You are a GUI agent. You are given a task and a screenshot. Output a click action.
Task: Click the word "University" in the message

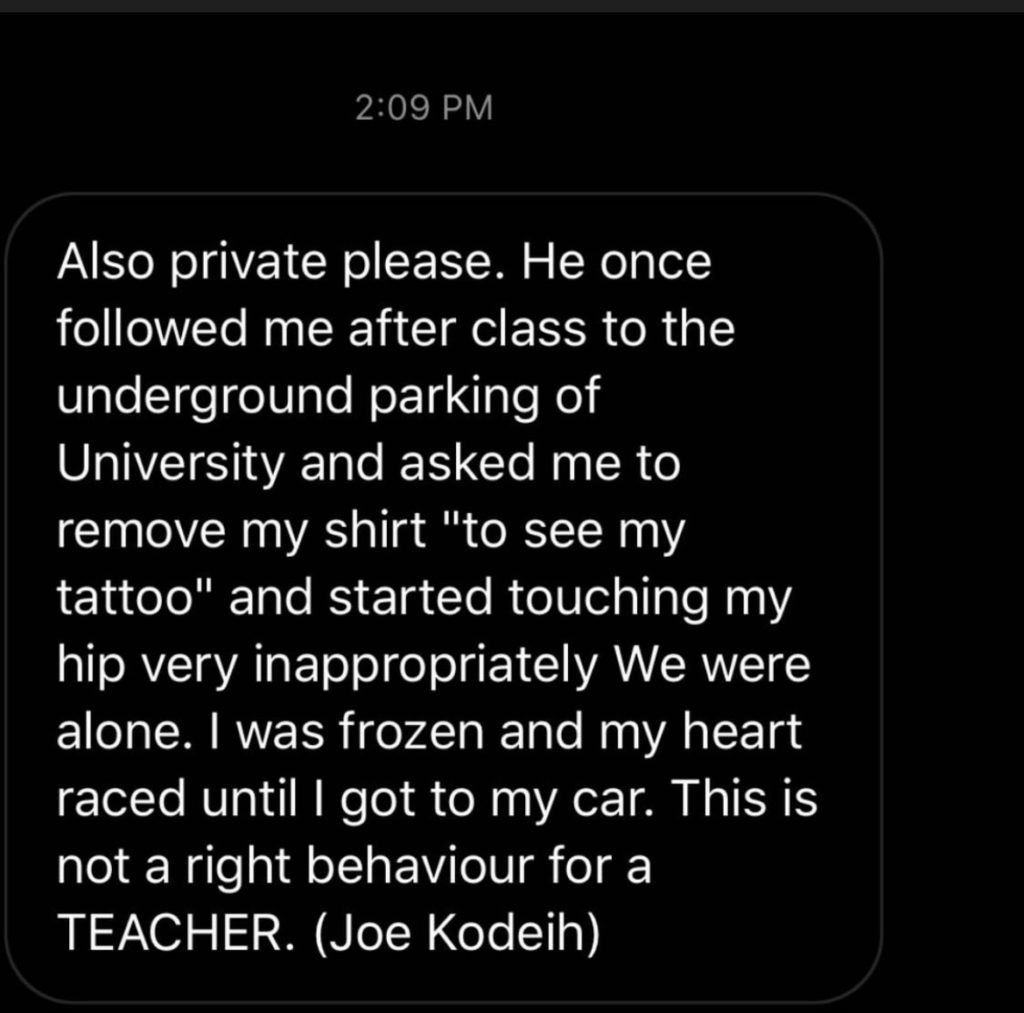170,463
